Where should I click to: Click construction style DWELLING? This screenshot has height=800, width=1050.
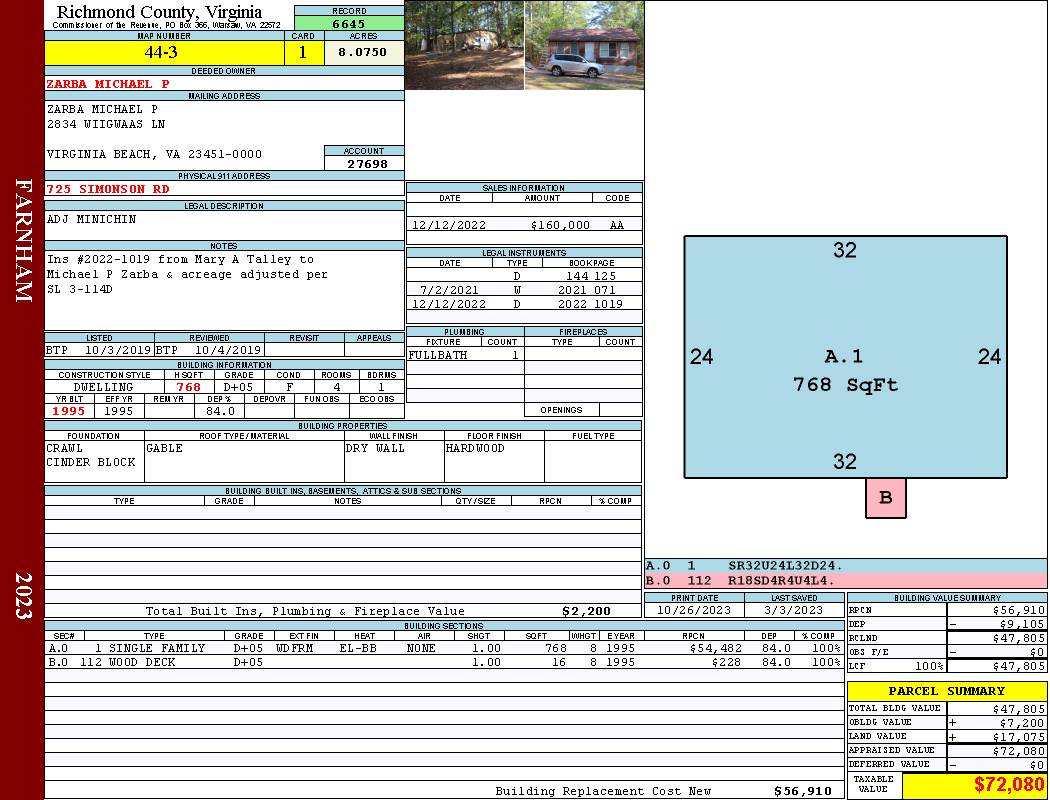(103, 387)
